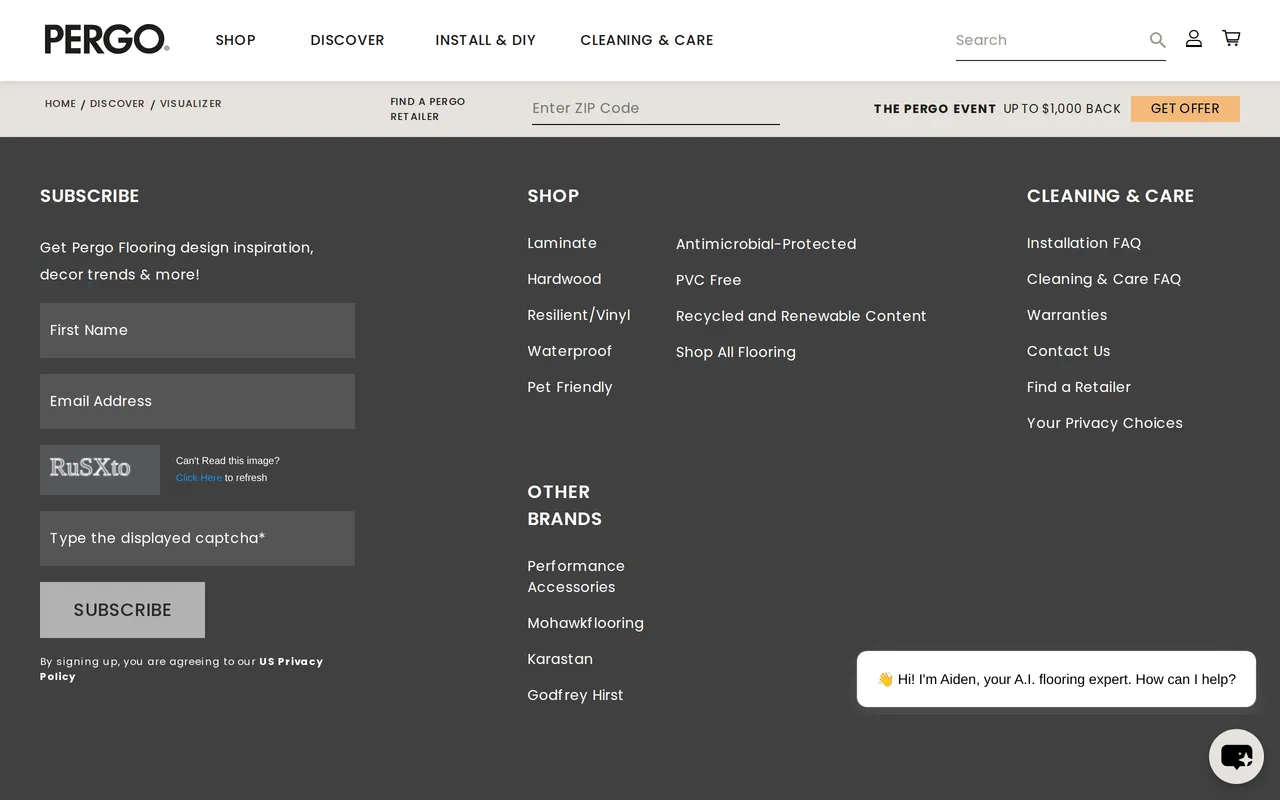Open Recycled and Renewable Content link
This screenshot has height=800, width=1280.
coord(801,316)
